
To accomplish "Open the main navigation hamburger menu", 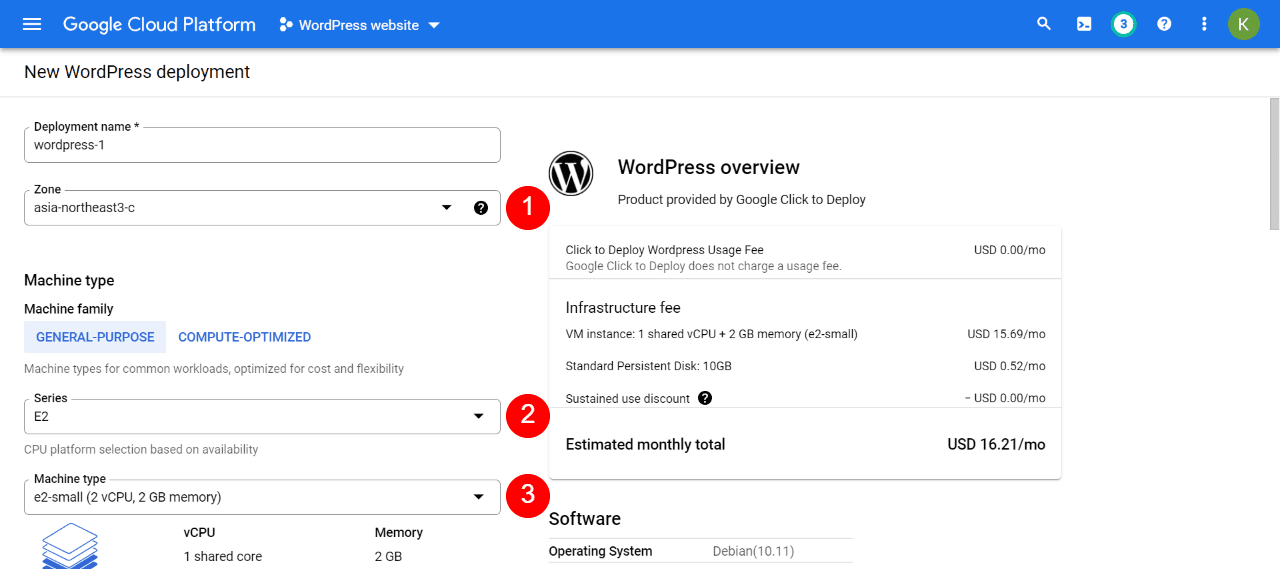I will point(32,24).
